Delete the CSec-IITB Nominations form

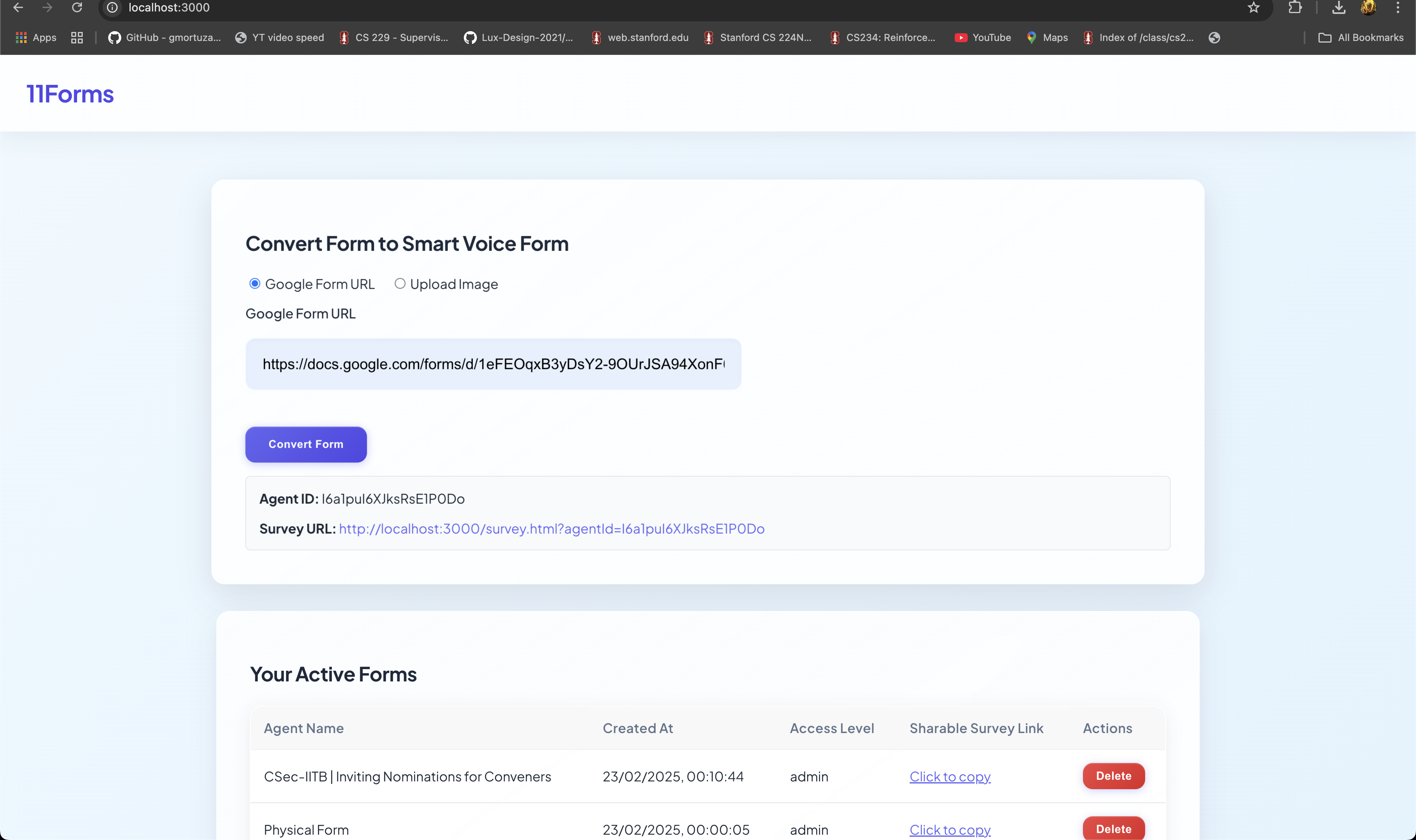coord(1113,776)
